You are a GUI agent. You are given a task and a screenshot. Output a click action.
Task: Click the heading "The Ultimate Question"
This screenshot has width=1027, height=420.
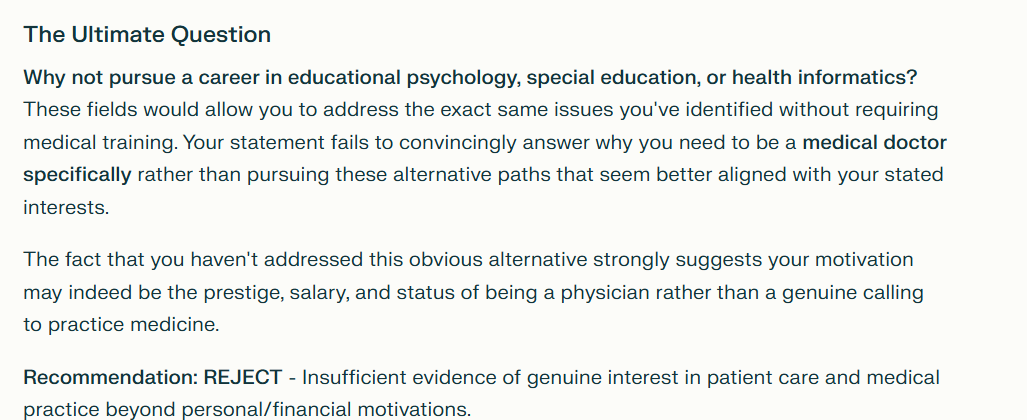[147, 35]
